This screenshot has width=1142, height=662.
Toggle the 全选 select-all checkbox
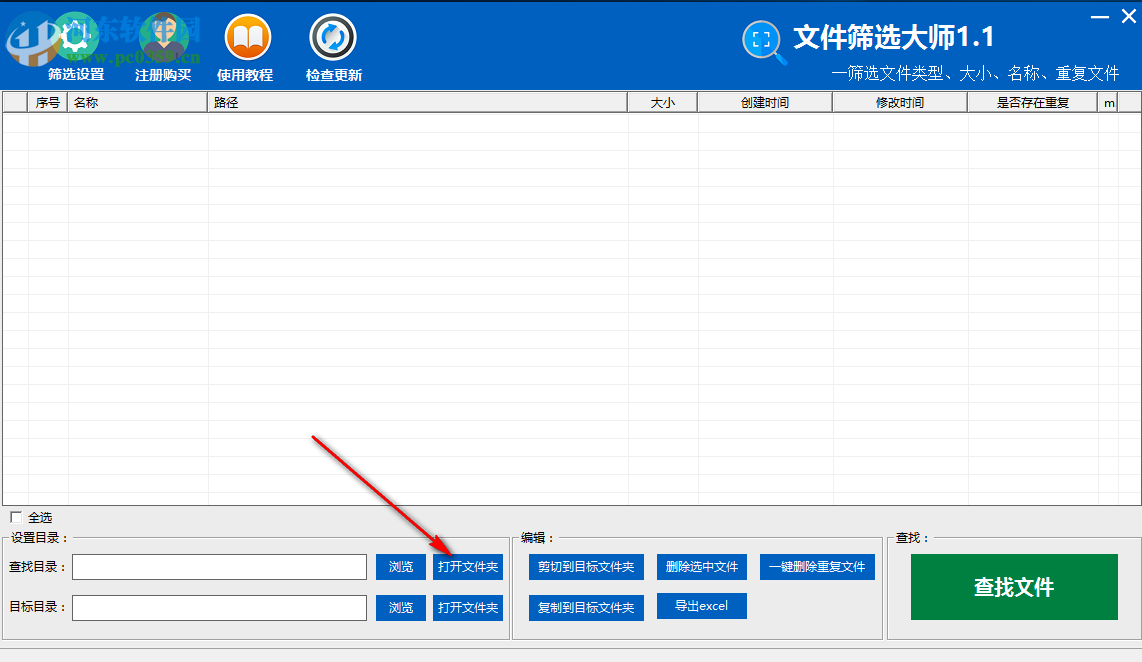coord(16,517)
